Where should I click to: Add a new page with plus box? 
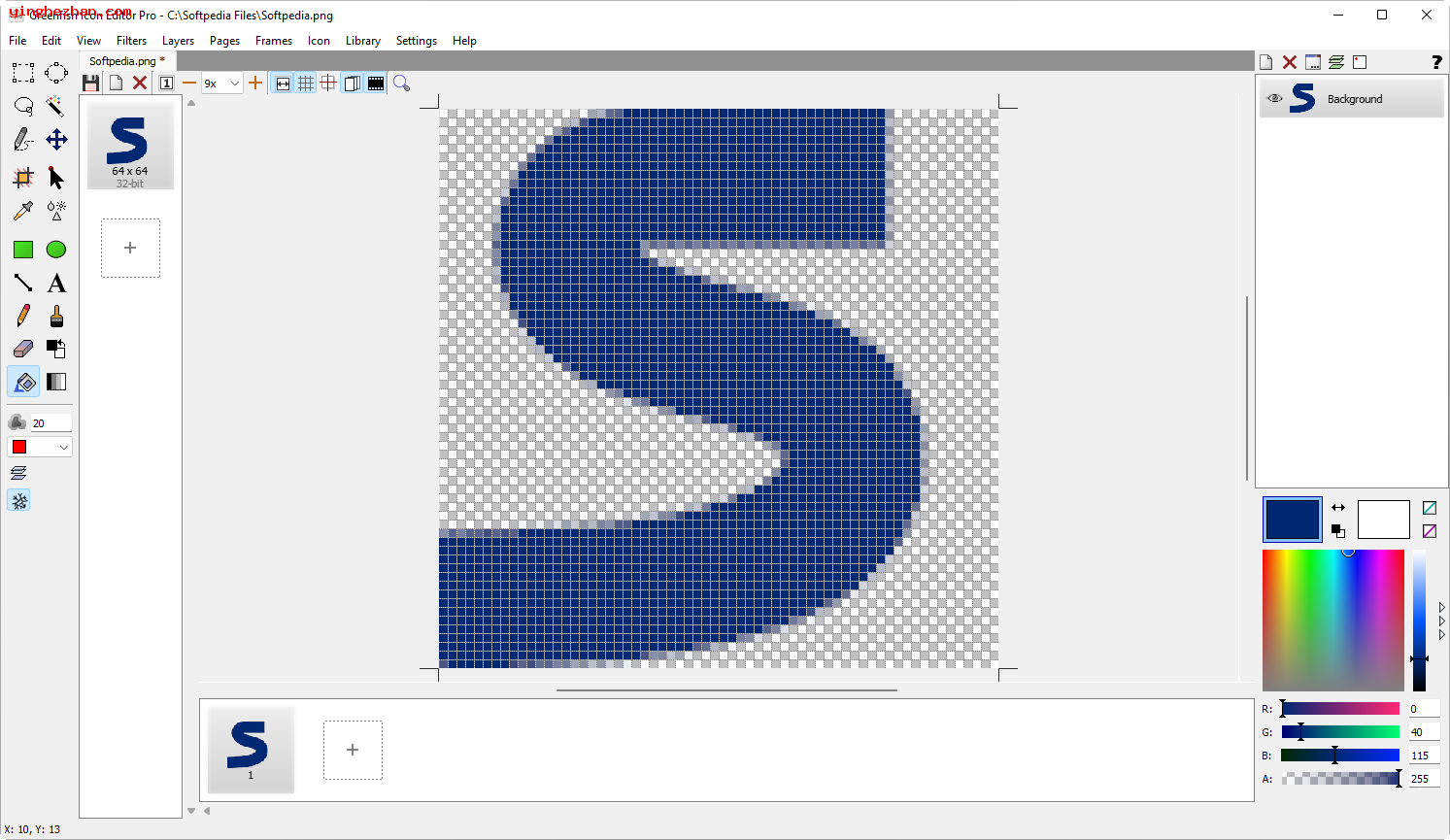(130, 248)
